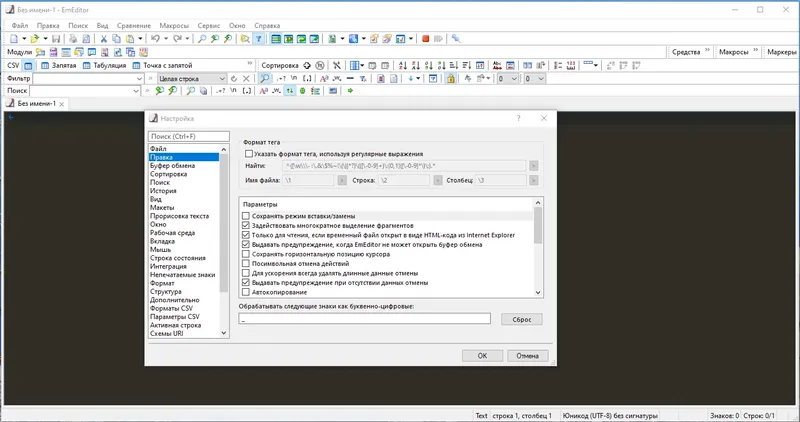Uncheck 'Выдавать предупреждение, когда EmEditor не может открыть буфер обмена'

pos(245,244)
